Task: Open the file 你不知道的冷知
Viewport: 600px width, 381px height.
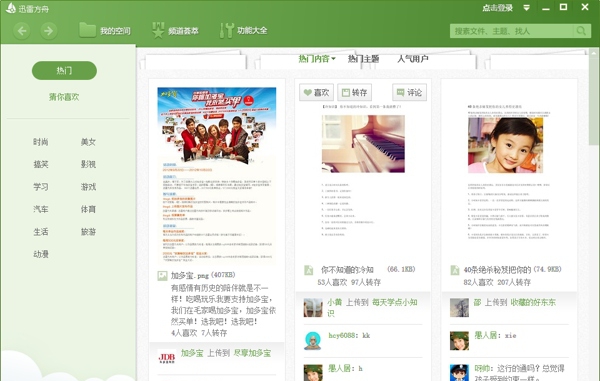Action: (347, 270)
